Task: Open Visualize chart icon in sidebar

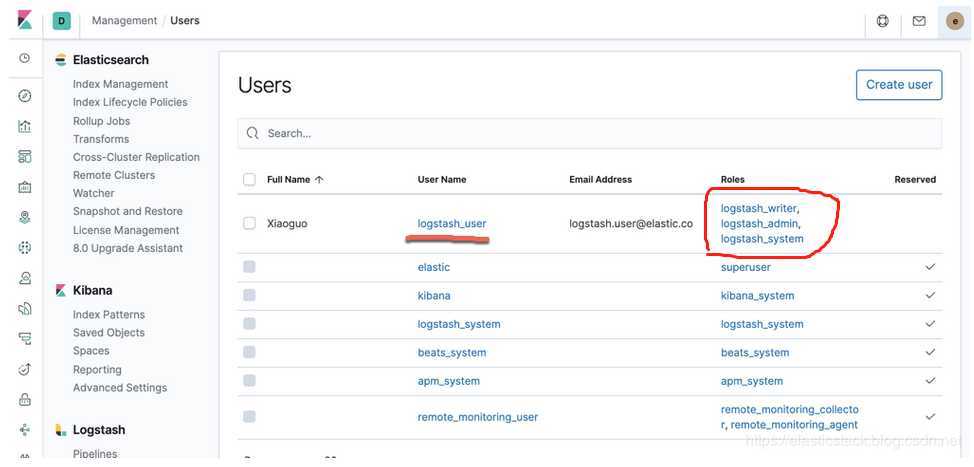Action: [x=24, y=126]
